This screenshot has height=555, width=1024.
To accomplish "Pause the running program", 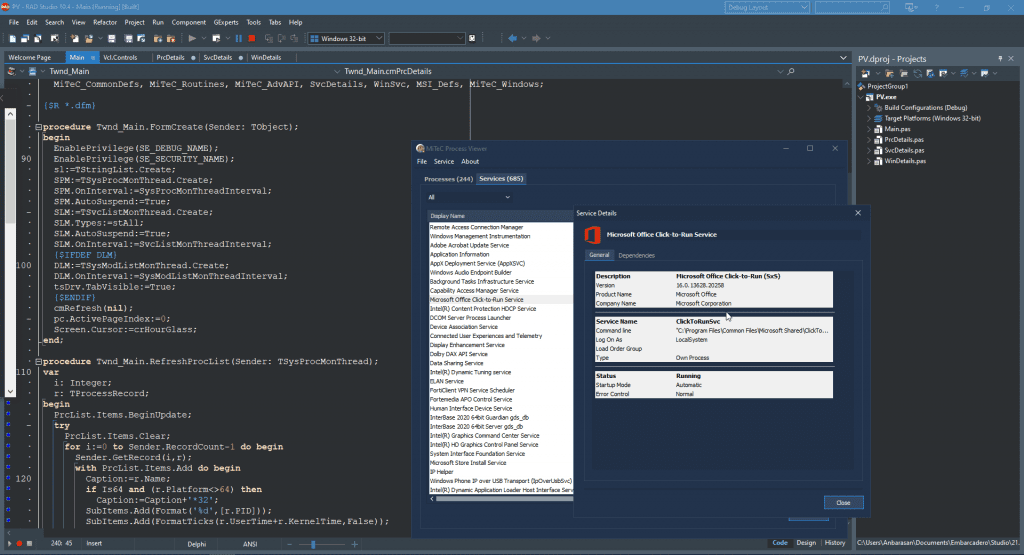I will (238, 39).
